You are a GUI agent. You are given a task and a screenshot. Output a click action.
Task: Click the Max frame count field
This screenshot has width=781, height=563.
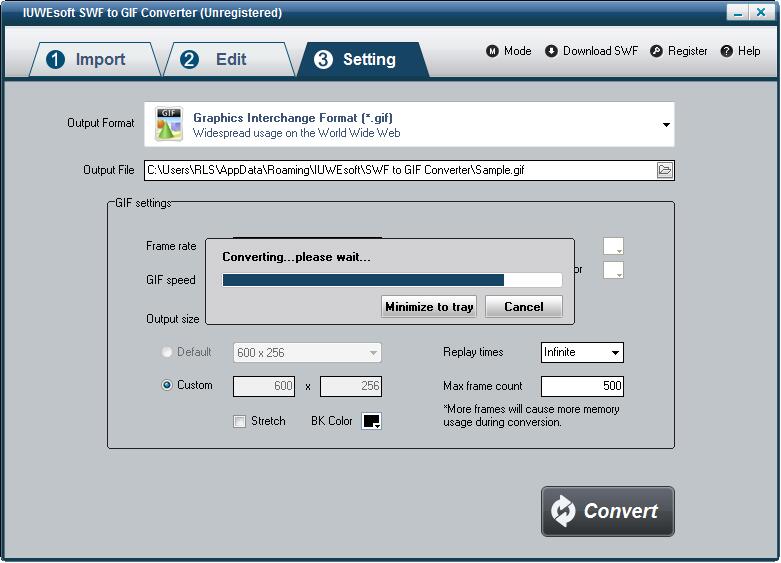(x=582, y=386)
